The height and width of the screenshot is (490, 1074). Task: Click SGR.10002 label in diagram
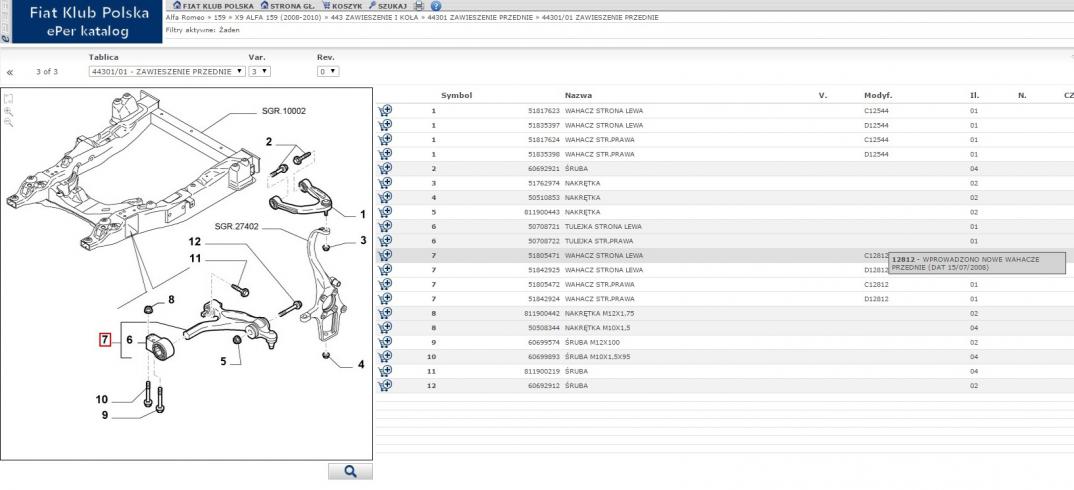[284, 110]
